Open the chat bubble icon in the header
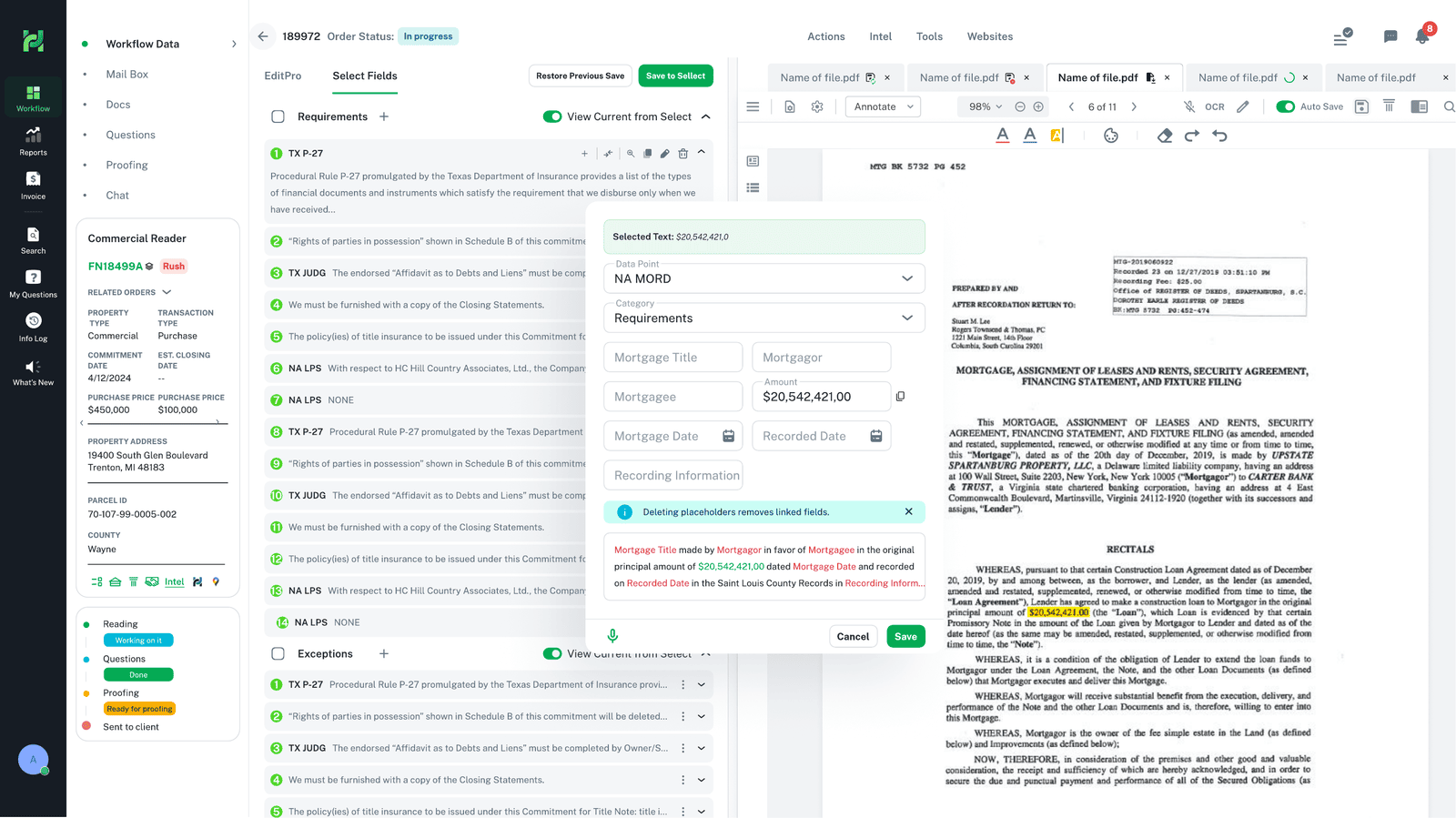The image size is (1456, 818). [x=1390, y=36]
